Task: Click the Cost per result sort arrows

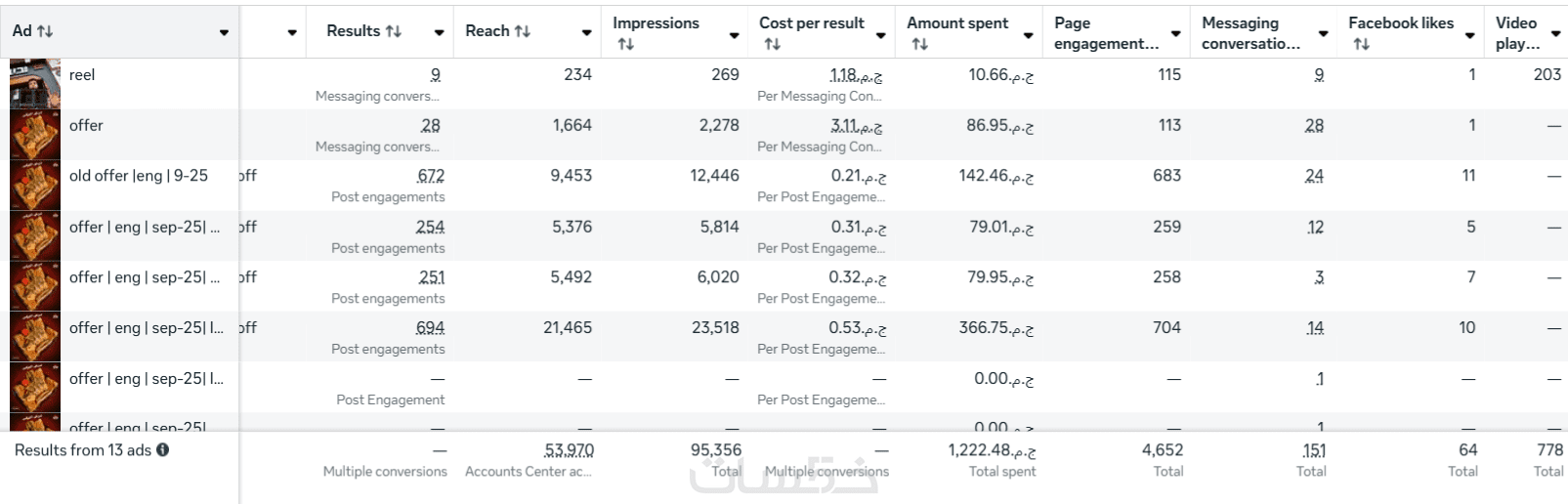Action: tap(772, 44)
